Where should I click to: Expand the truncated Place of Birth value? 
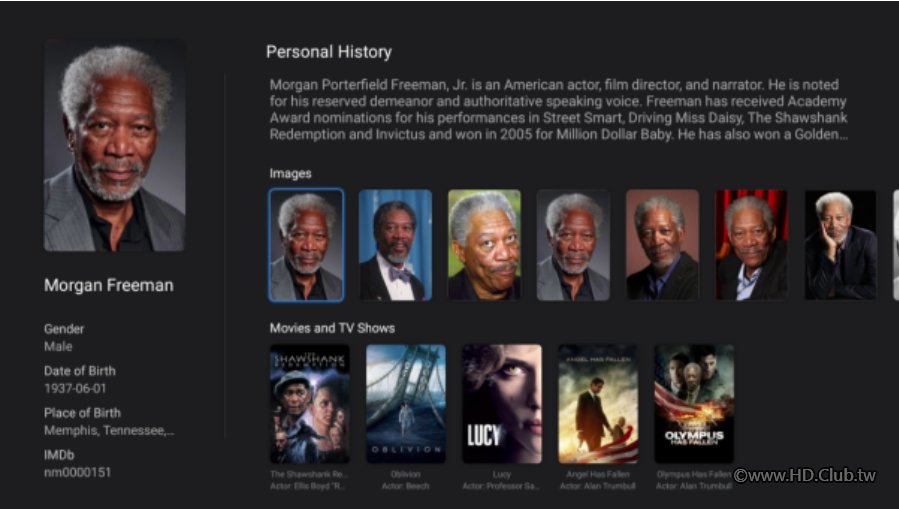109,430
